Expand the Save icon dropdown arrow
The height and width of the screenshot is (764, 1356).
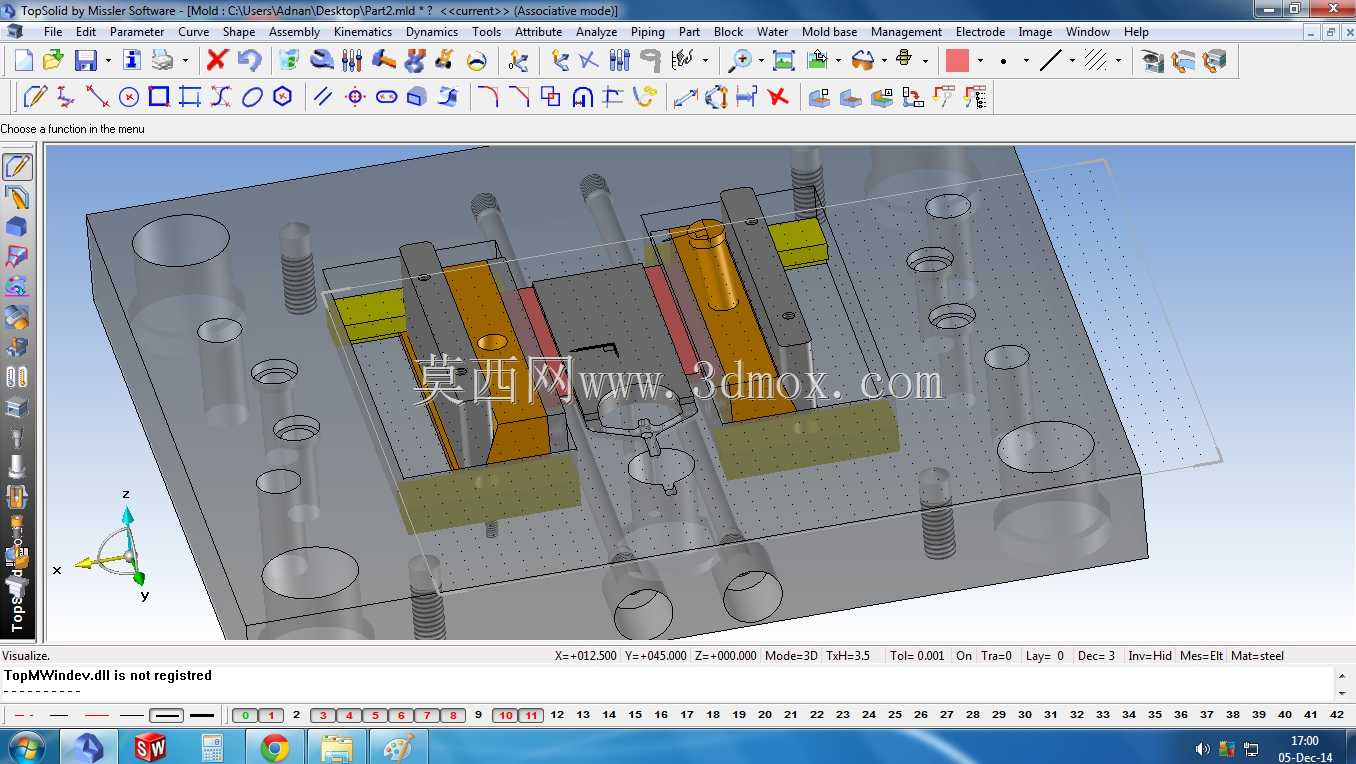coord(108,60)
